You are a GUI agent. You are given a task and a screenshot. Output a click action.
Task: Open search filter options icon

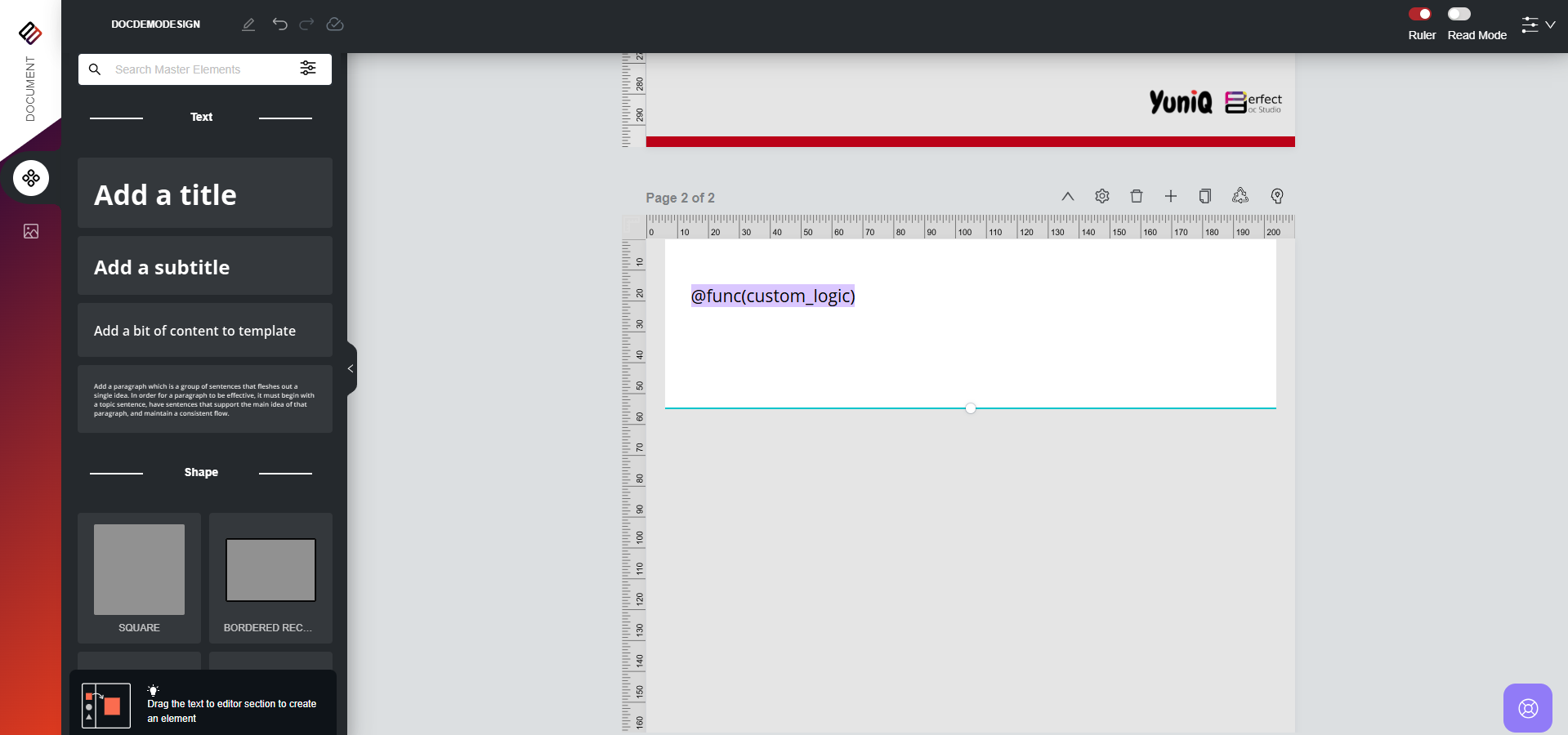308,69
